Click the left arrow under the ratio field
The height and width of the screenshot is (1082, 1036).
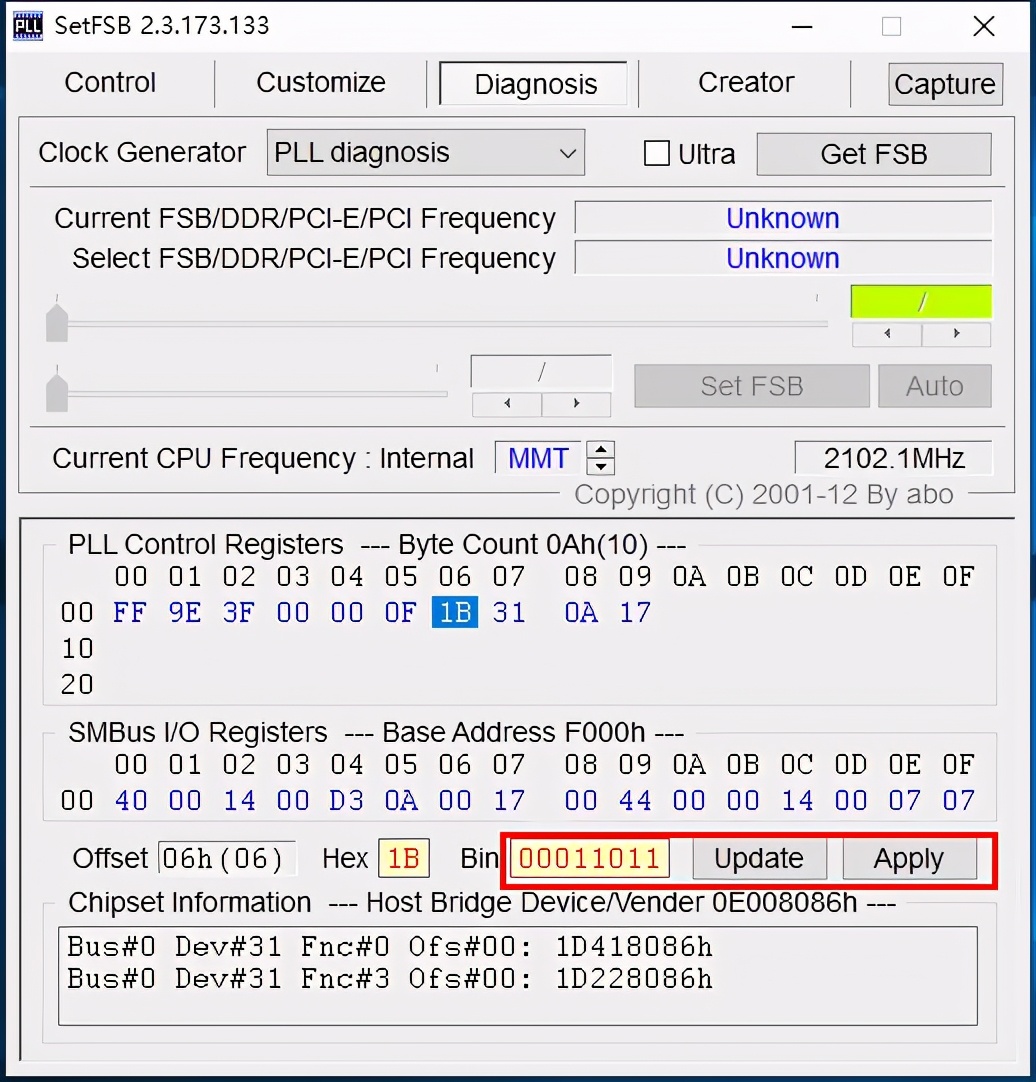(x=505, y=404)
